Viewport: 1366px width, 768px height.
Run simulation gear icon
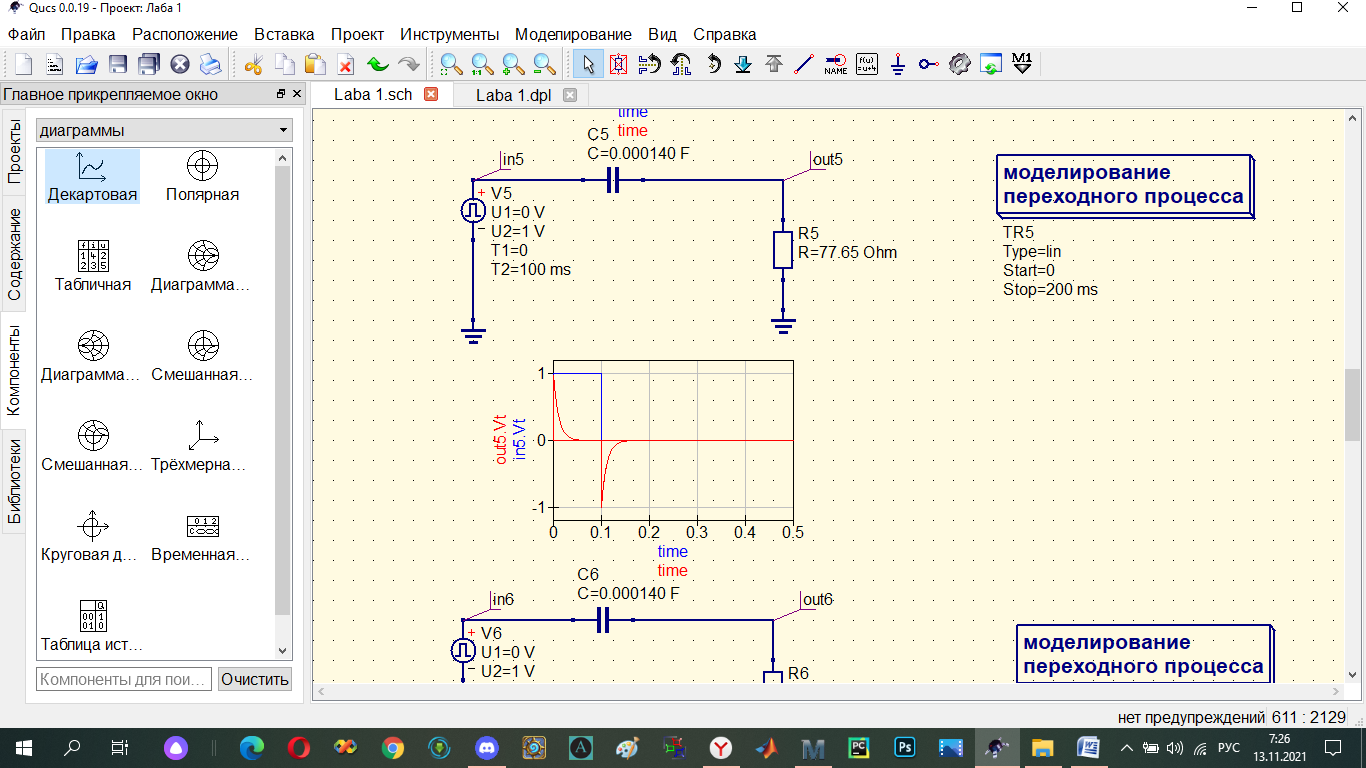960,65
